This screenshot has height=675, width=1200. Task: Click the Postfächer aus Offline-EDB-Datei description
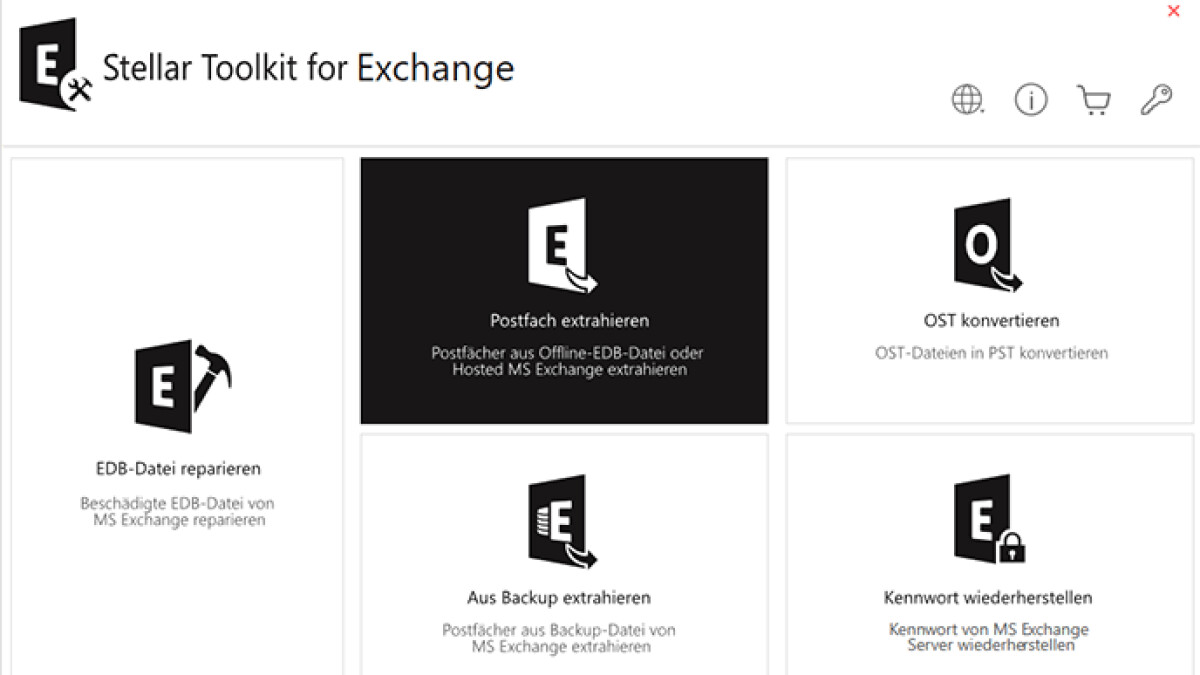569,361
